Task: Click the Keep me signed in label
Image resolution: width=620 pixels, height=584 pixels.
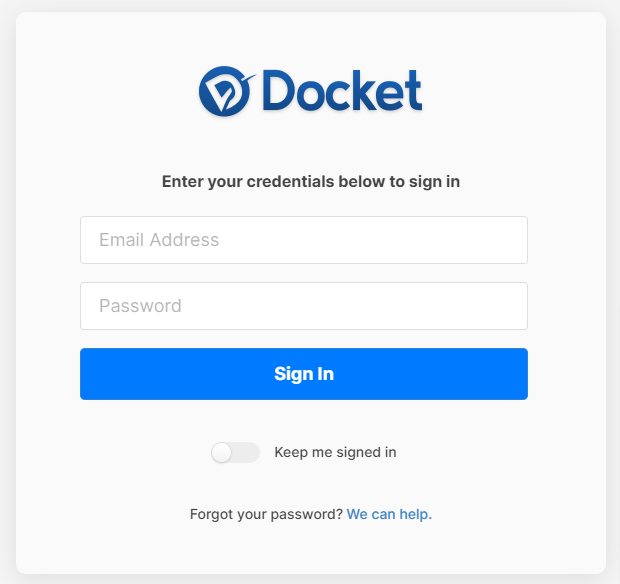Action: tap(335, 452)
